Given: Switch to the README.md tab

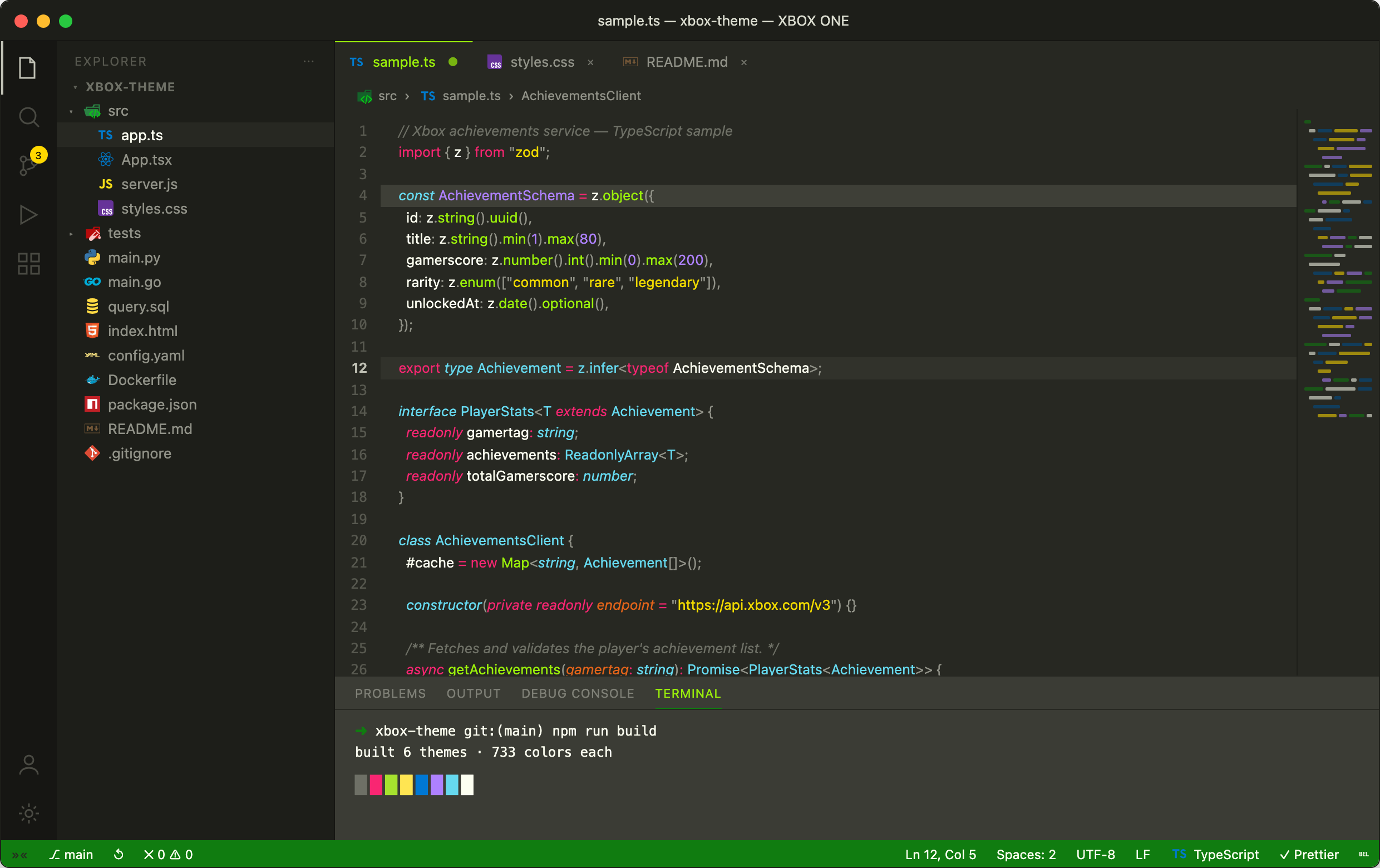Looking at the screenshot, I should [x=687, y=62].
